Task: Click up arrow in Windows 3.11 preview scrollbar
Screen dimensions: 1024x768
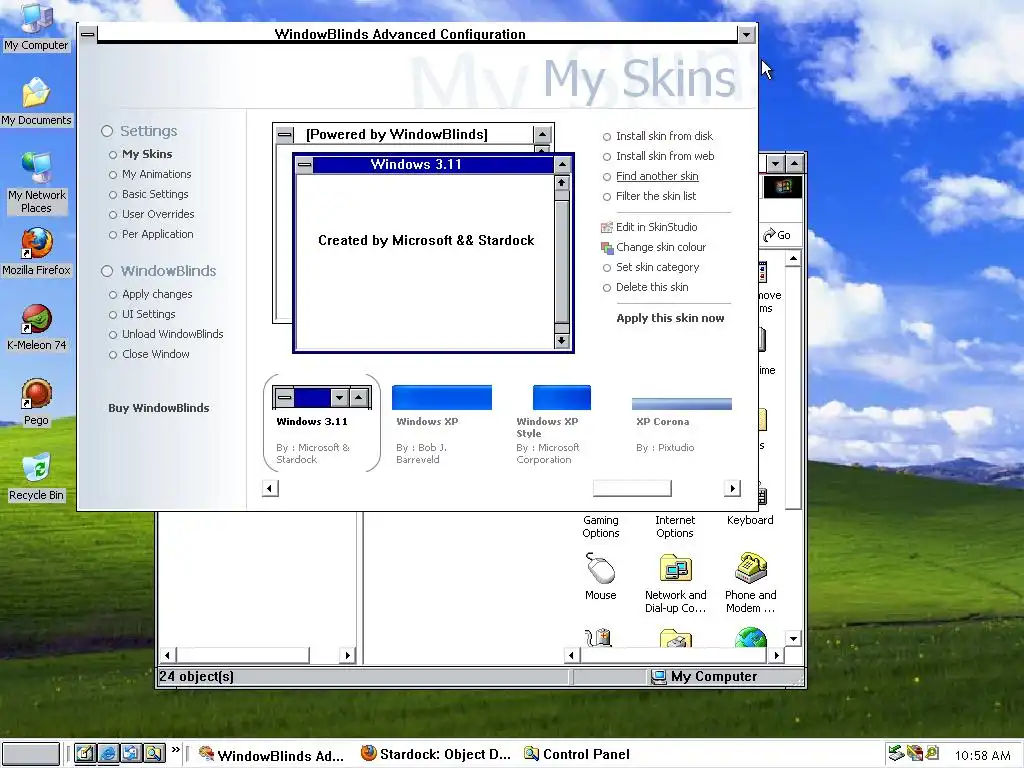Action: [x=562, y=184]
